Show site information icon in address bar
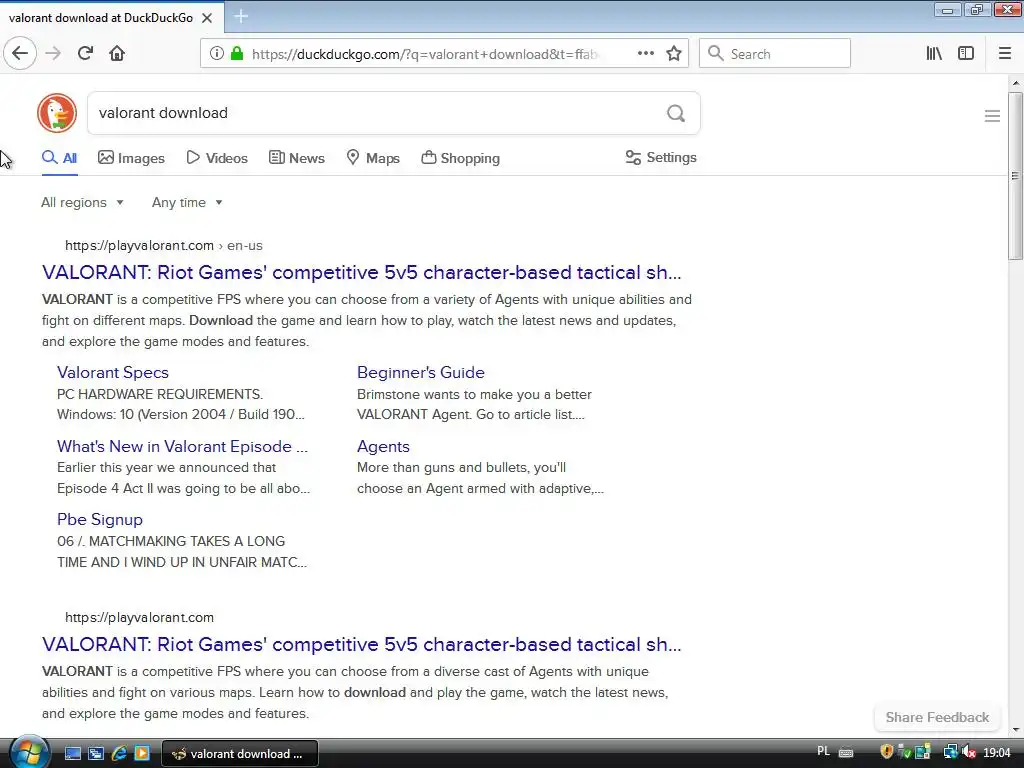 point(216,54)
